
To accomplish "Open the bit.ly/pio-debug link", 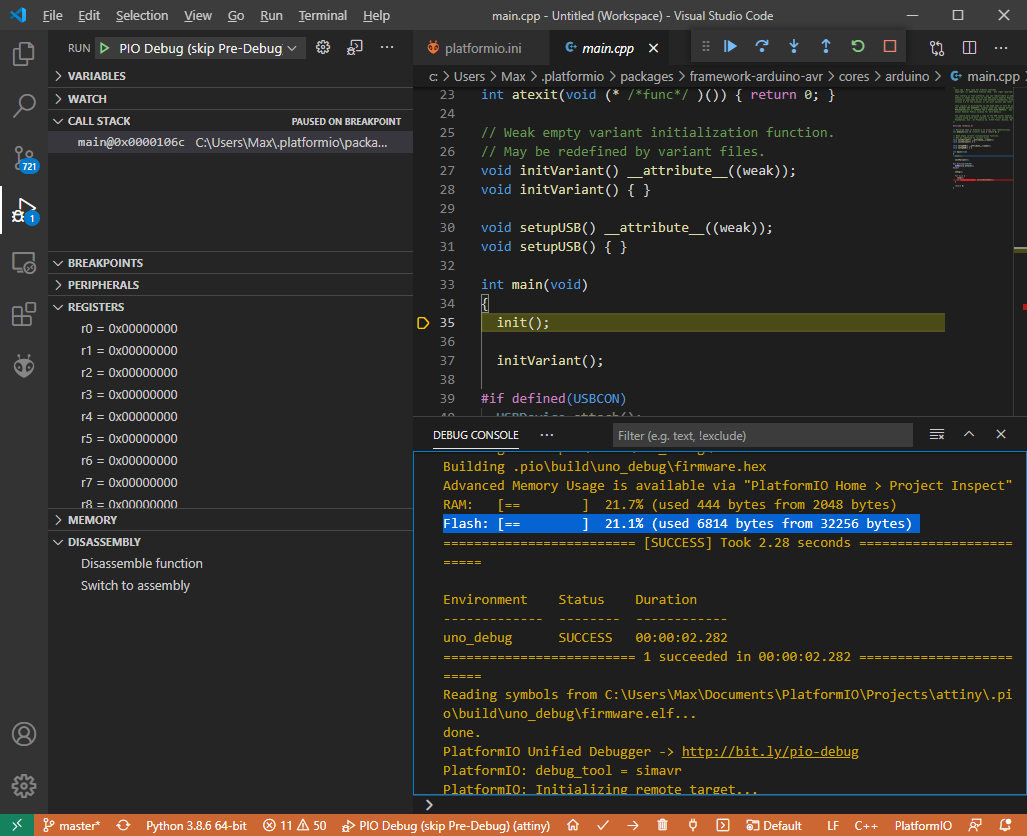I will (770, 751).
